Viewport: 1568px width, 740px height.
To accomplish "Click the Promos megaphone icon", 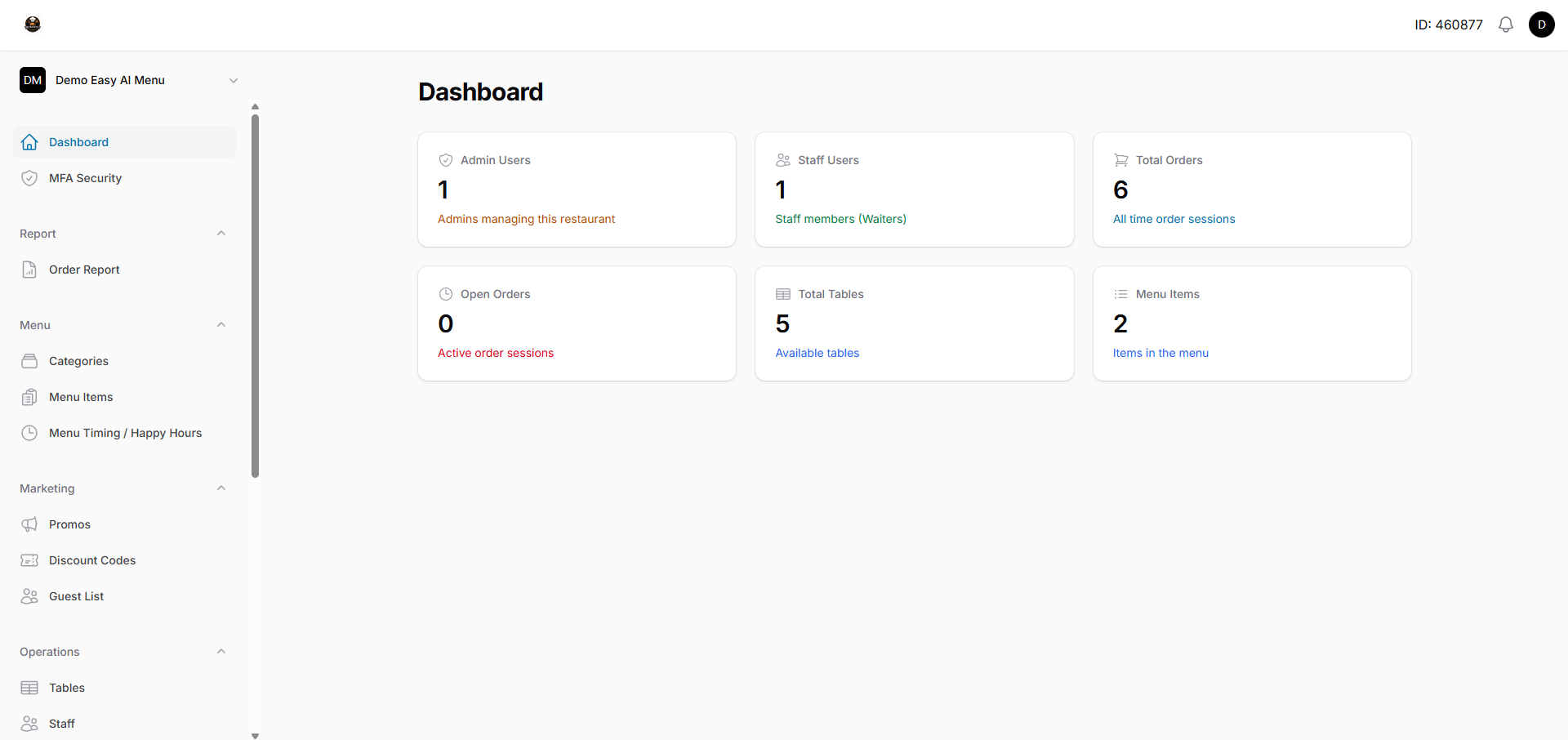I will [x=29, y=524].
